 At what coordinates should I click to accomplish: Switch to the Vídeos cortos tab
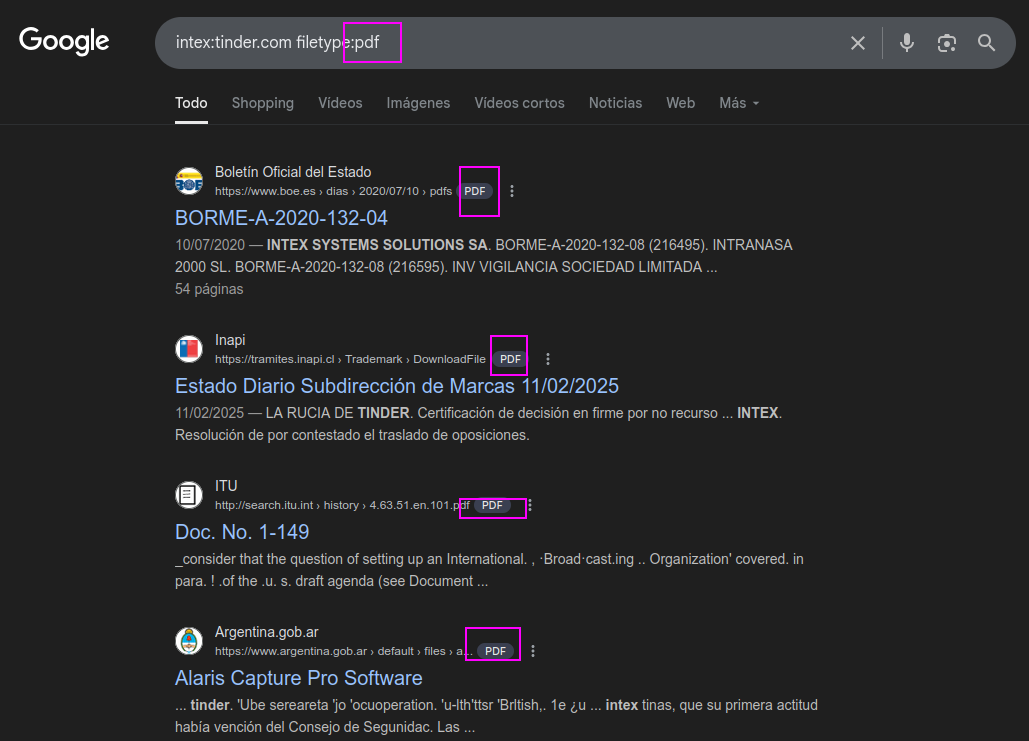pos(519,103)
